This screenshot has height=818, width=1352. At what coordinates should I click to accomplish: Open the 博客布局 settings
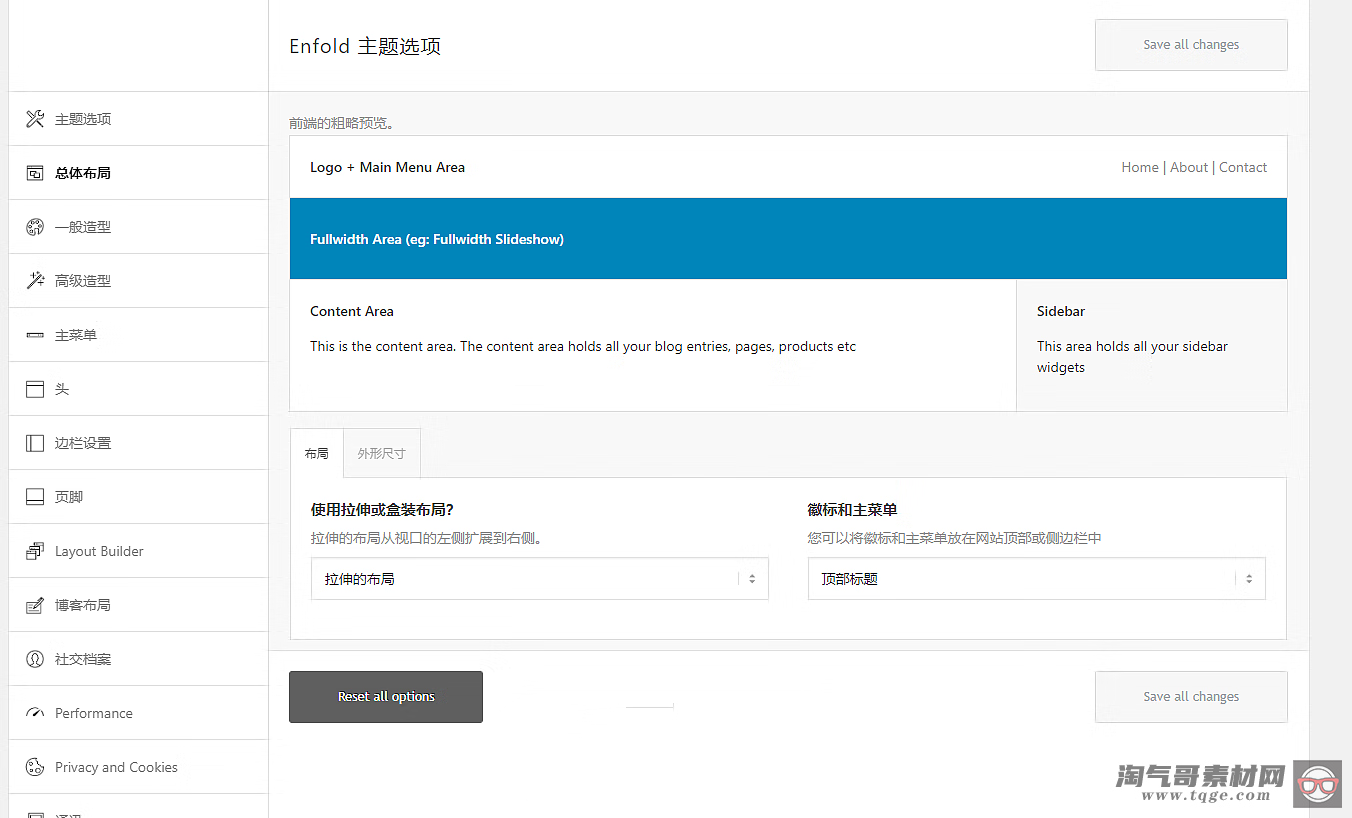pyautogui.click(x=138, y=605)
